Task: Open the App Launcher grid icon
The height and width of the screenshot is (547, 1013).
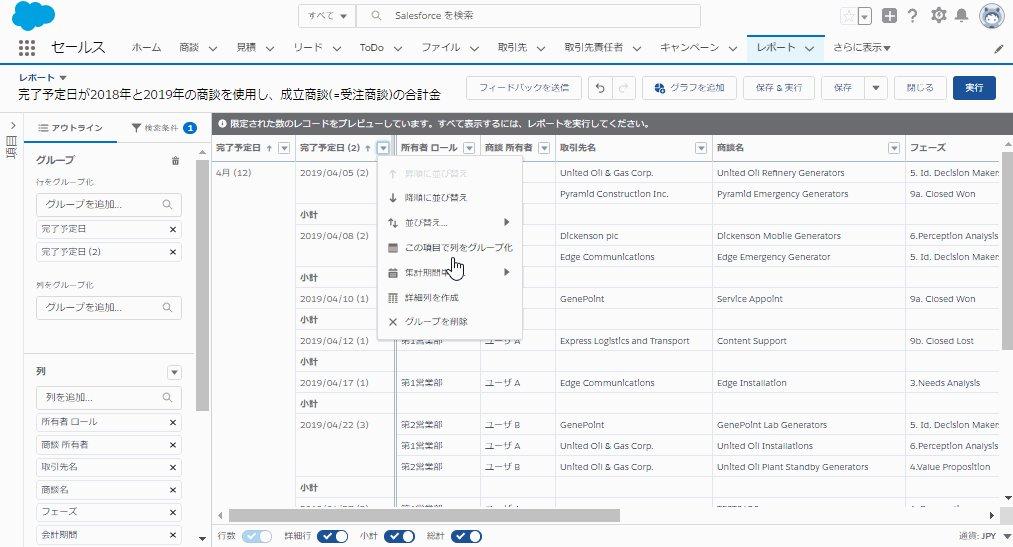Action: point(26,48)
